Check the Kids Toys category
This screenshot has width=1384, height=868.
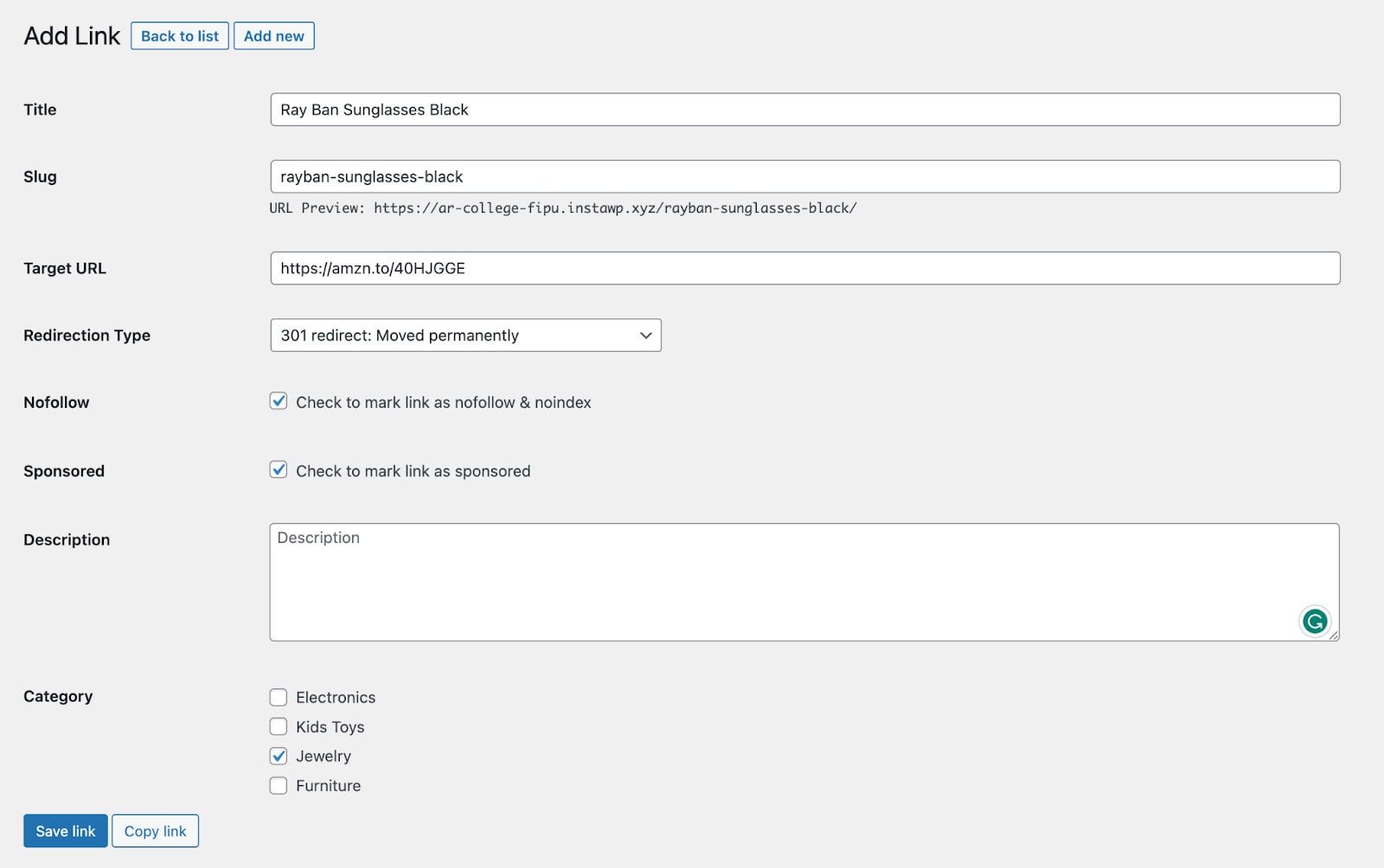[x=278, y=726]
